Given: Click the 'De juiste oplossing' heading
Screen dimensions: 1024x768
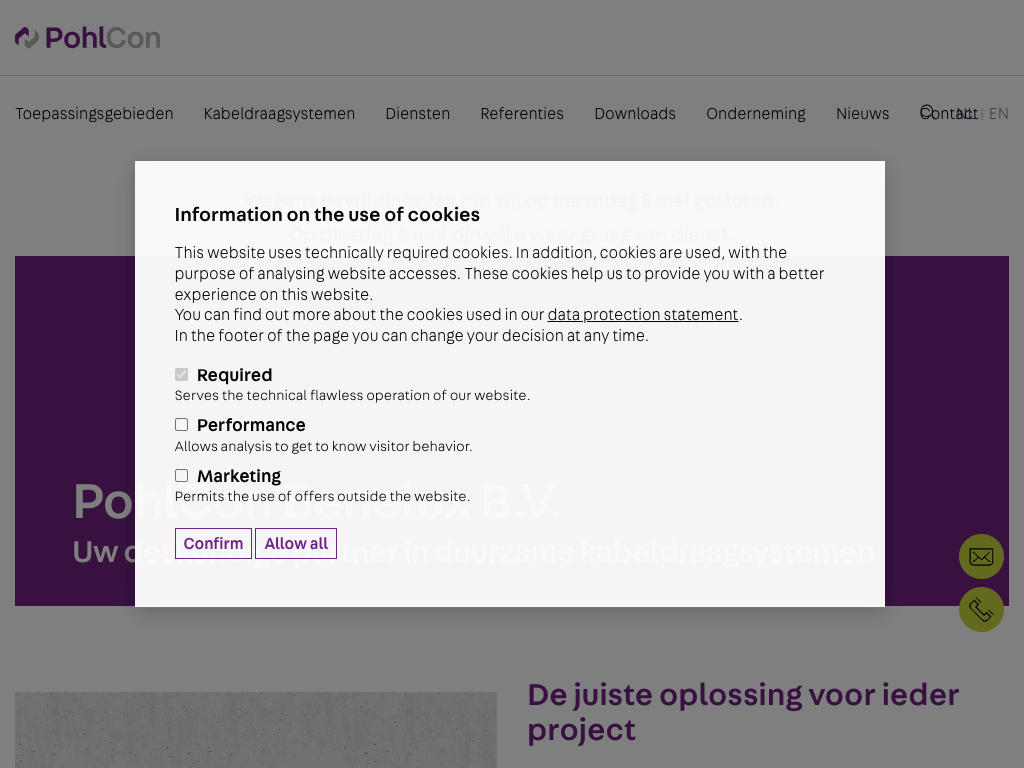Looking at the screenshot, I should pyautogui.click(x=742, y=711).
